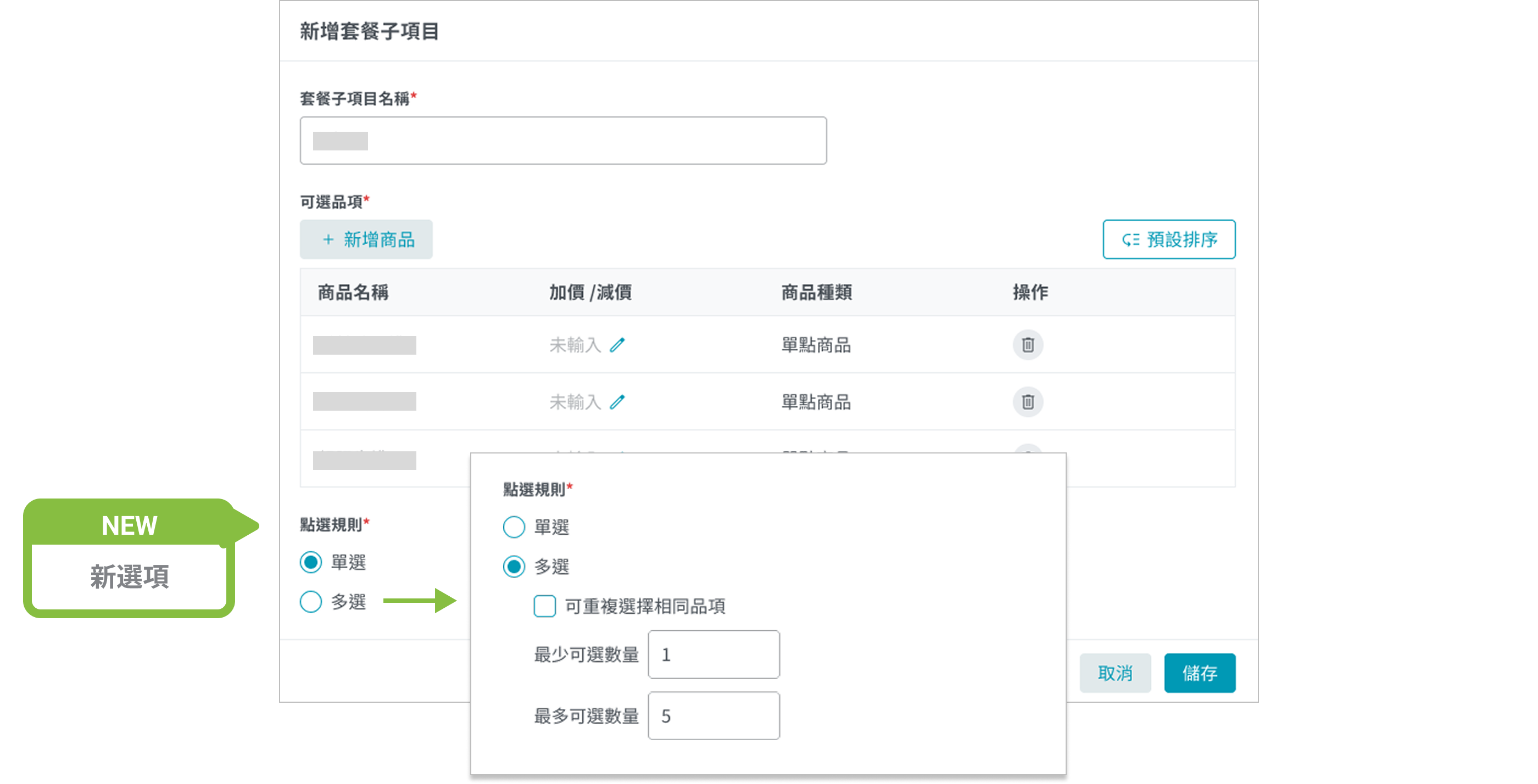Click the 商品名稱 column header

353,293
